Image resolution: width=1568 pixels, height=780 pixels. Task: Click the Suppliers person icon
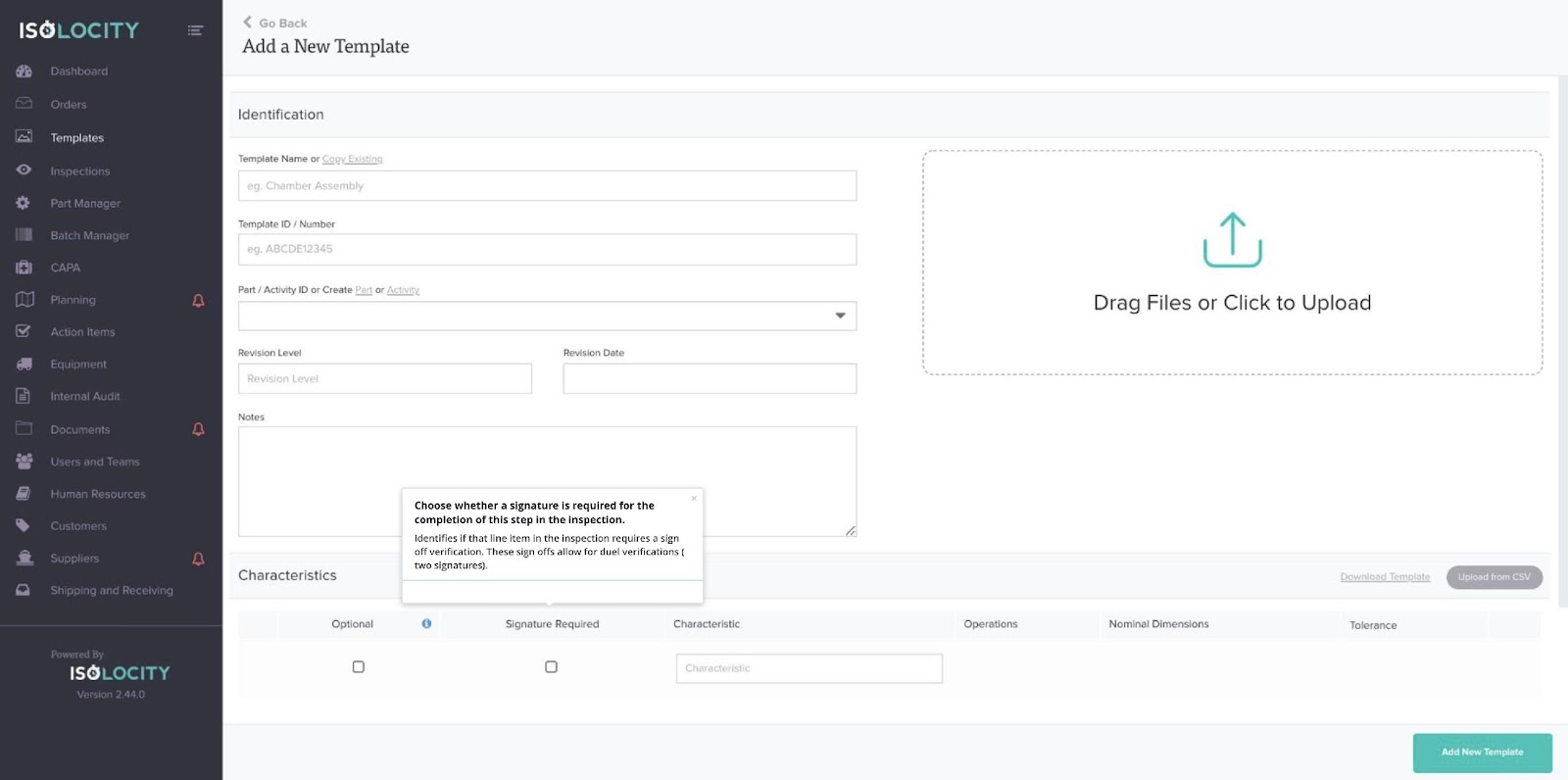pos(24,559)
